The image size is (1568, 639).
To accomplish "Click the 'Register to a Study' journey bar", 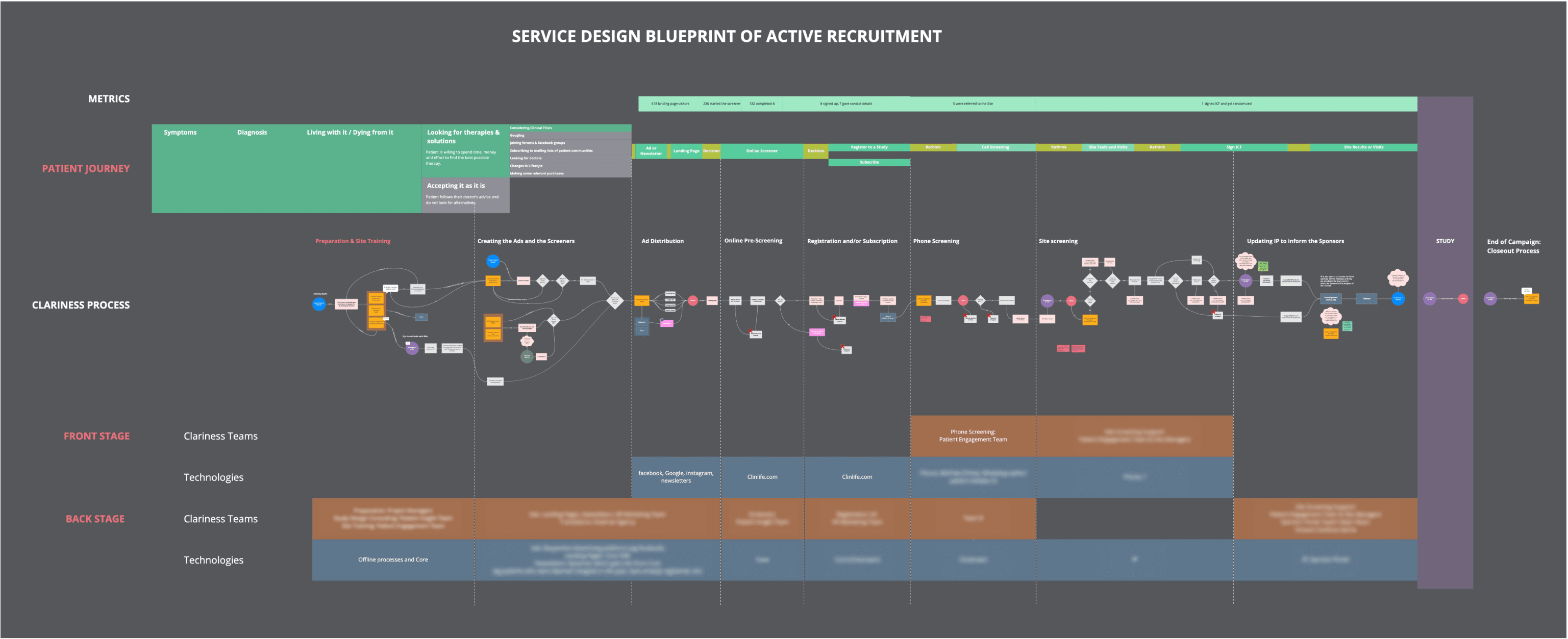I will coord(869,147).
